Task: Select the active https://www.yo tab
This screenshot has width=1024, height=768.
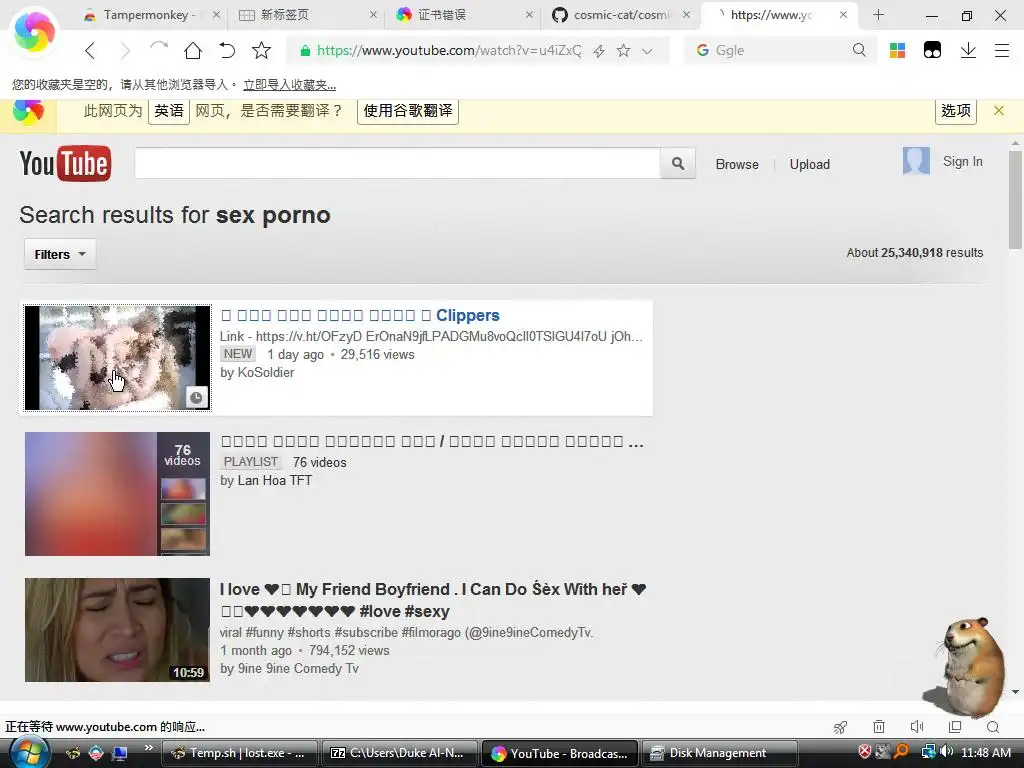Action: tap(771, 15)
